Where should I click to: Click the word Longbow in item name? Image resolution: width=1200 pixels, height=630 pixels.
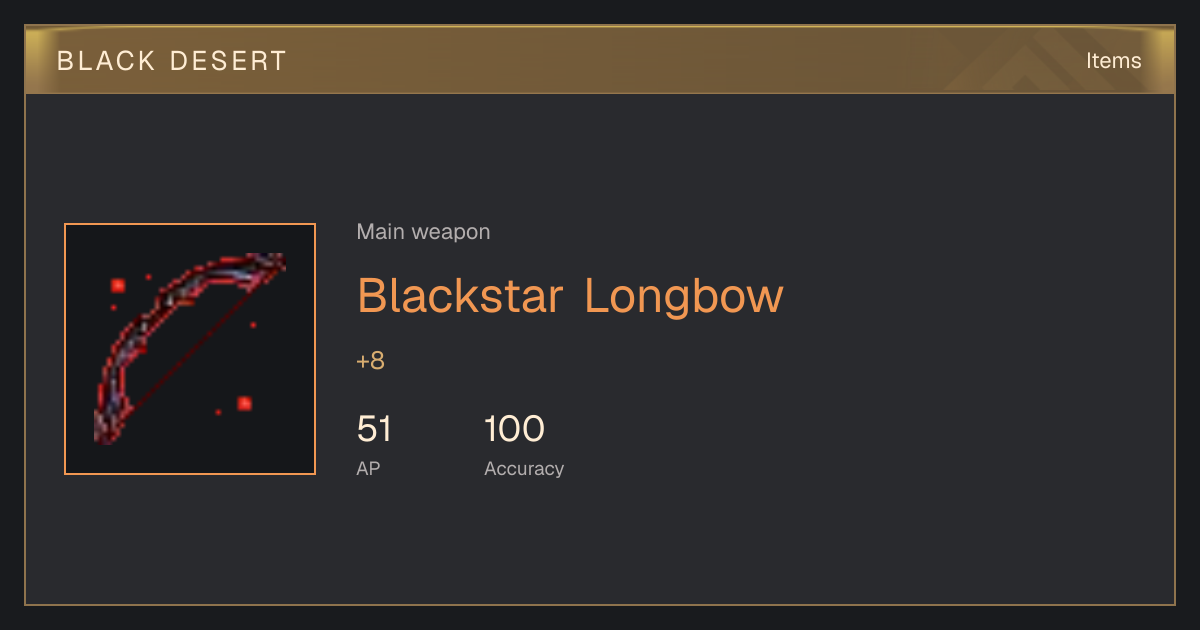(684, 296)
